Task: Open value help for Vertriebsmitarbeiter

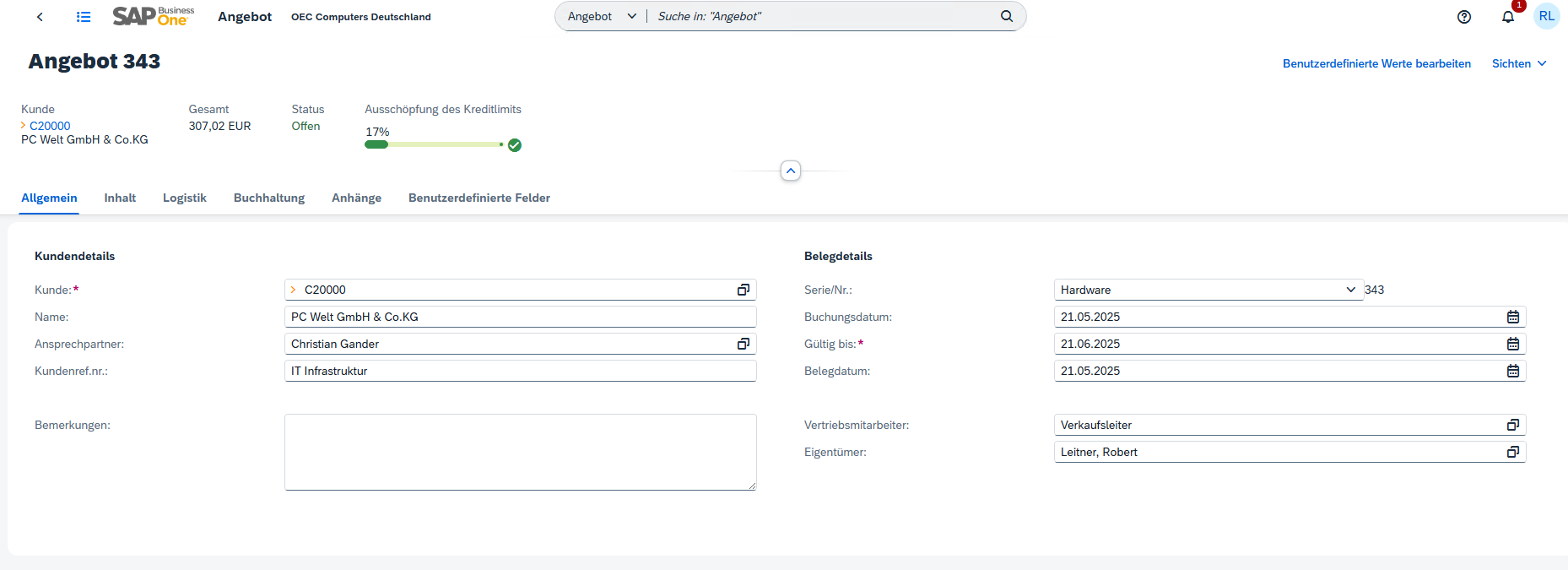Action: [1513, 425]
